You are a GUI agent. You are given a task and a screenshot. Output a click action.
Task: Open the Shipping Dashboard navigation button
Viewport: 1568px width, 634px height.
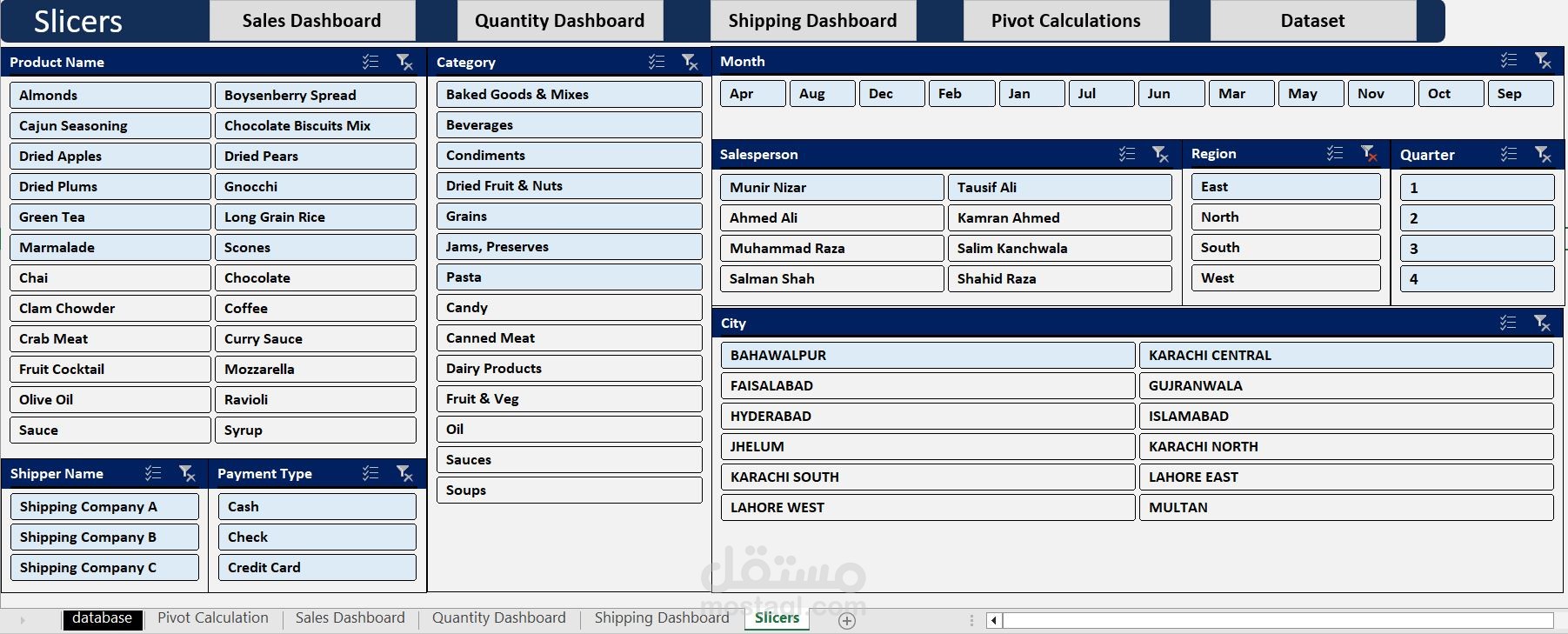coord(813,21)
